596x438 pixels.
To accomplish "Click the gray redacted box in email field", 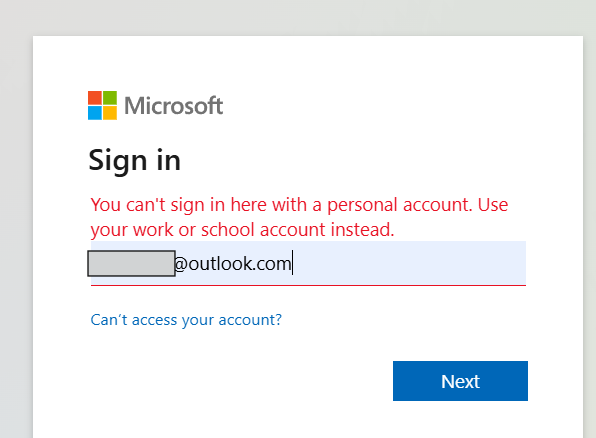I will [131, 263].
